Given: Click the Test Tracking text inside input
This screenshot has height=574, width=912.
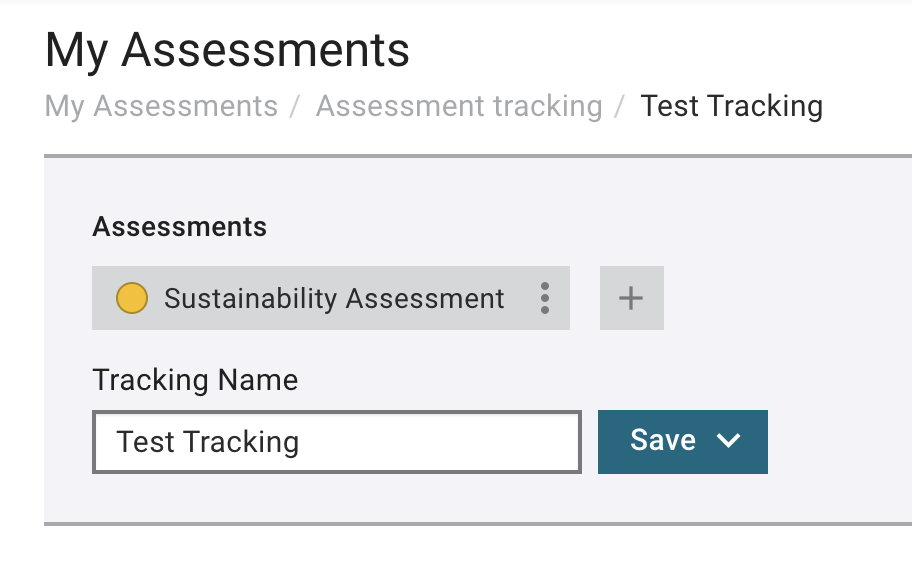Looking at the screenshot, I should coord(208,442).
